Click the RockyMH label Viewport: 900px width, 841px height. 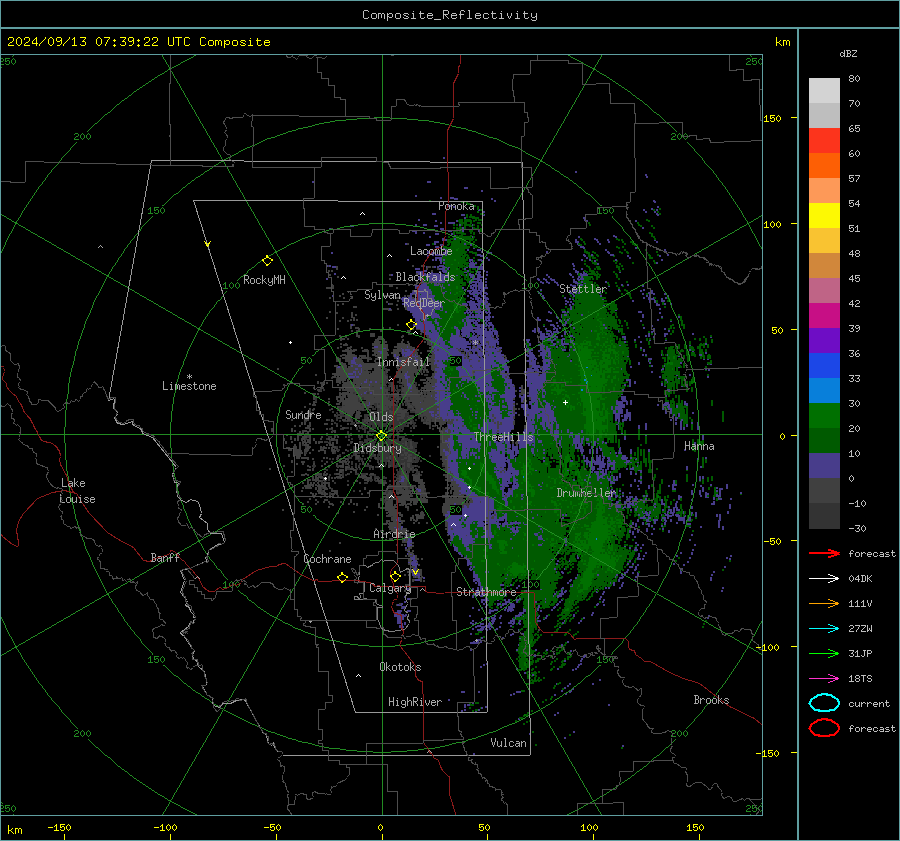coord(264,280)
